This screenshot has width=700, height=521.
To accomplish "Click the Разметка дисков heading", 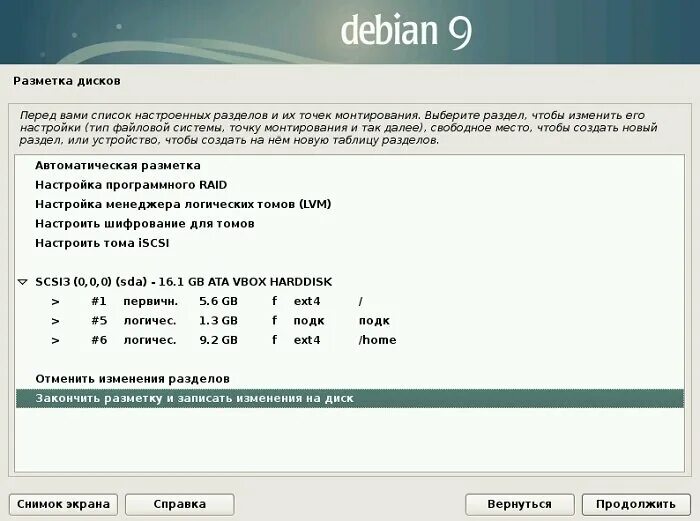I will 67,81.
